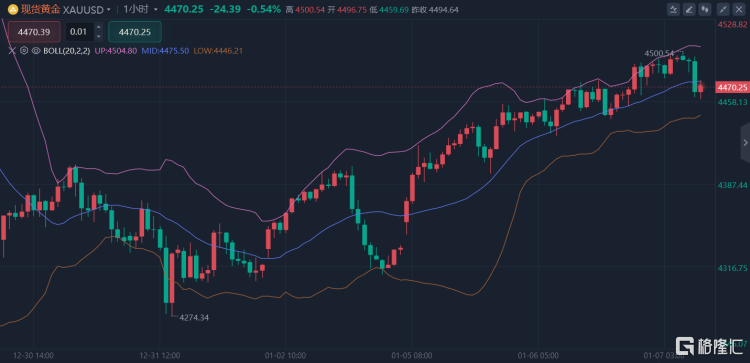This screenshot has height=363, width=750.
Task: Focus the 0.01 lot size field
Action: click(79, 32)
